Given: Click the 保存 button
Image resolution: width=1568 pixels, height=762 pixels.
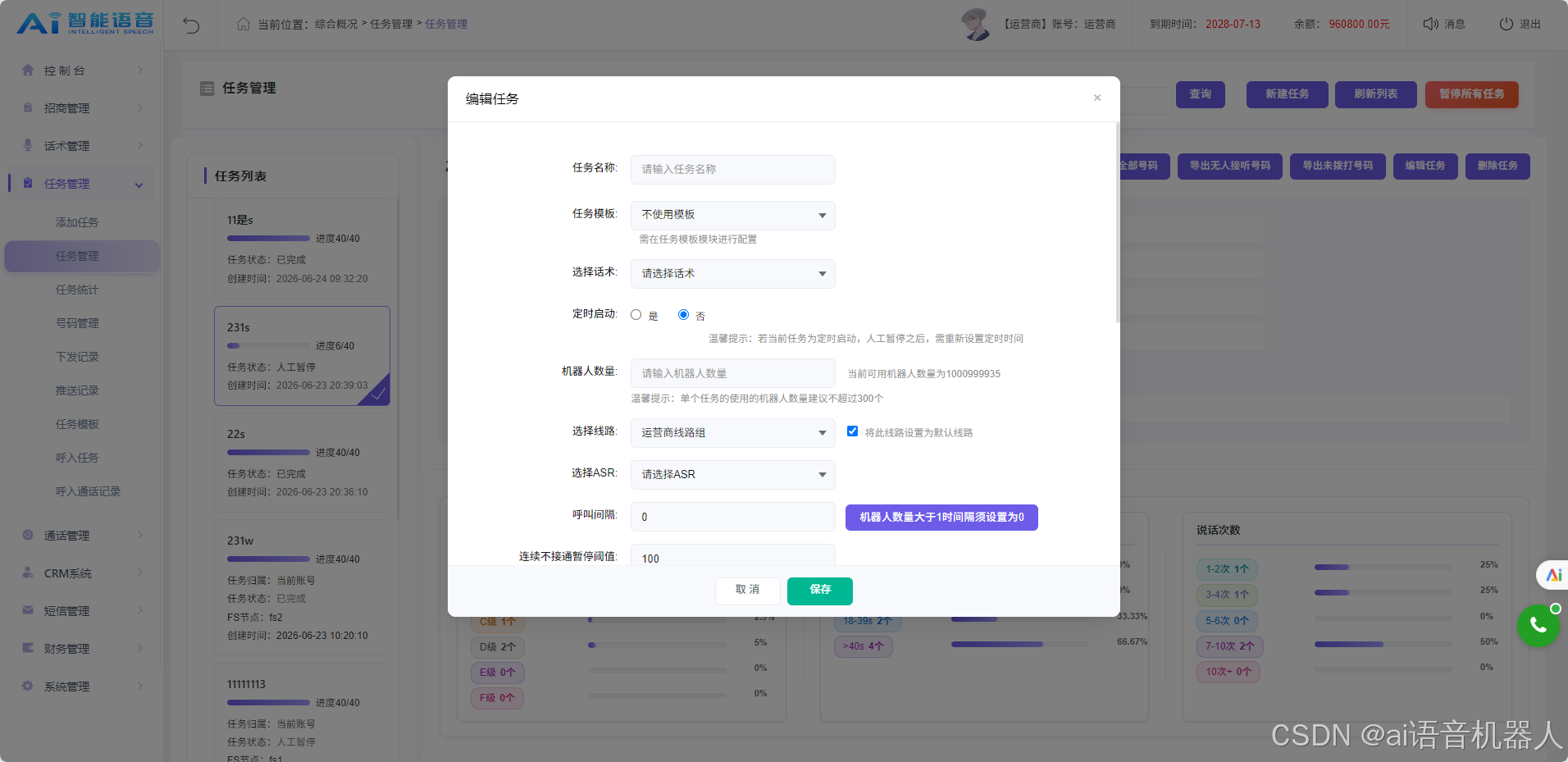Looking at the screenshot, I should click(x=820, y=591).
